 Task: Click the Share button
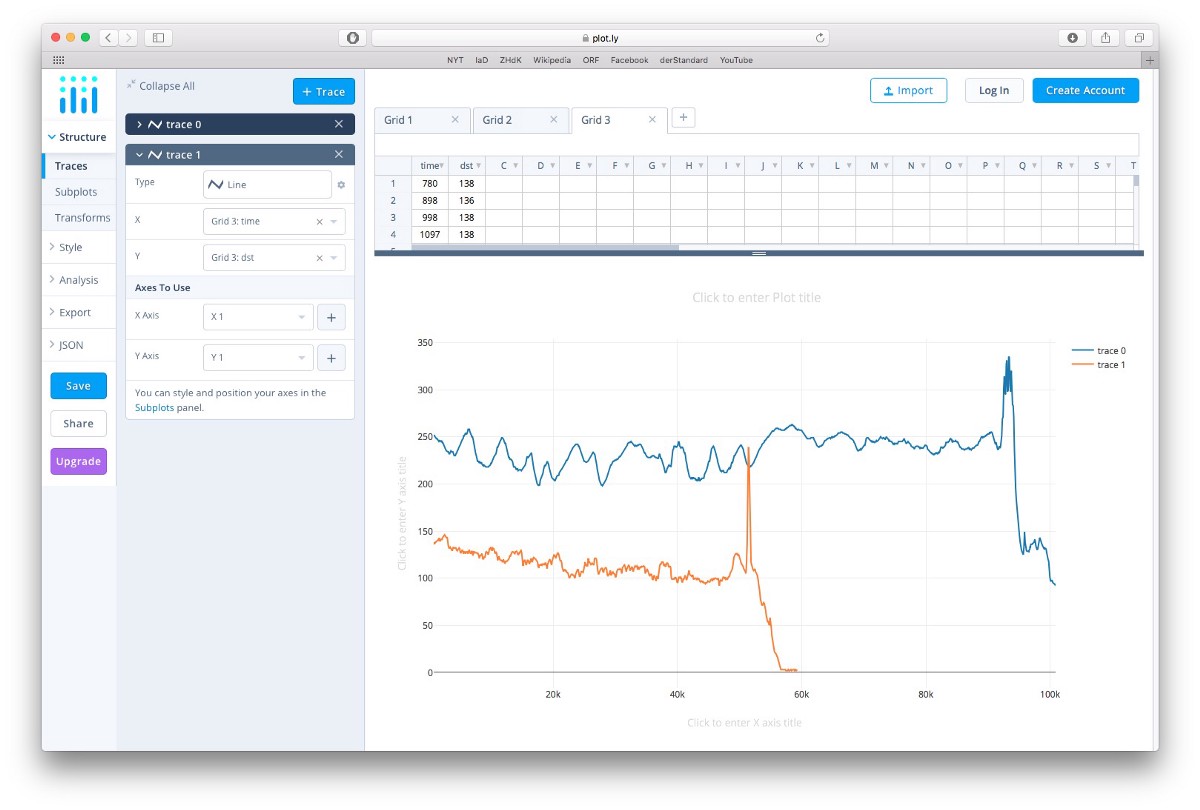coord(78,423)
